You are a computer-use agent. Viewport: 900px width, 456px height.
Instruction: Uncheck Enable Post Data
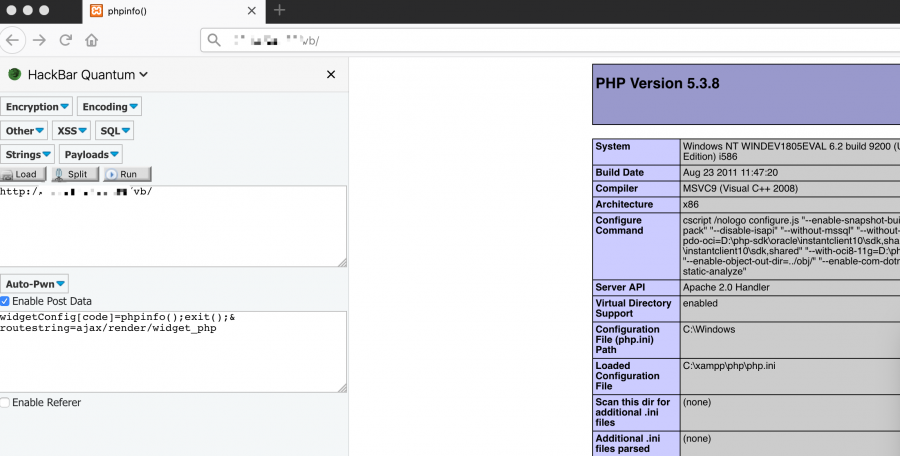6,301
